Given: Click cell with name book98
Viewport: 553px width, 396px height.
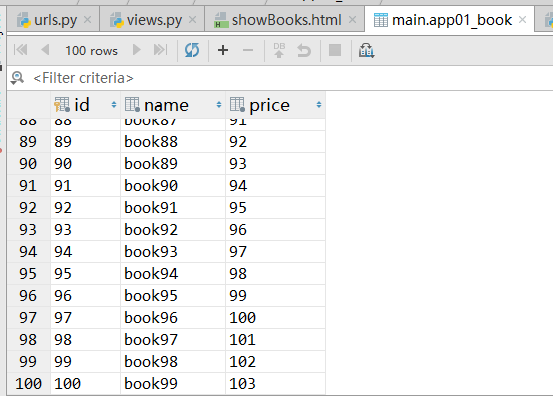Looking at the screenshot, I should tap(173, 362).
